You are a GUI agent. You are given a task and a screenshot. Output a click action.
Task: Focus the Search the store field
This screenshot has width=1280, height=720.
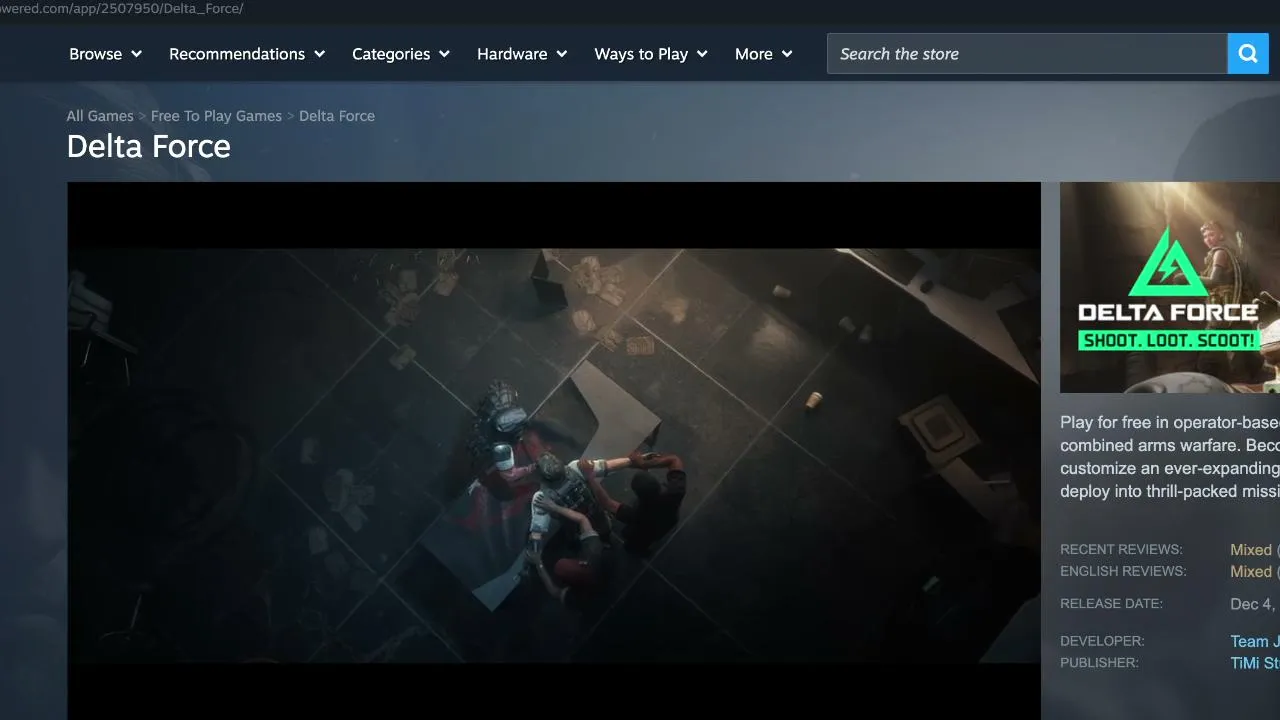pyautogui.click(x=1027, y=54)
